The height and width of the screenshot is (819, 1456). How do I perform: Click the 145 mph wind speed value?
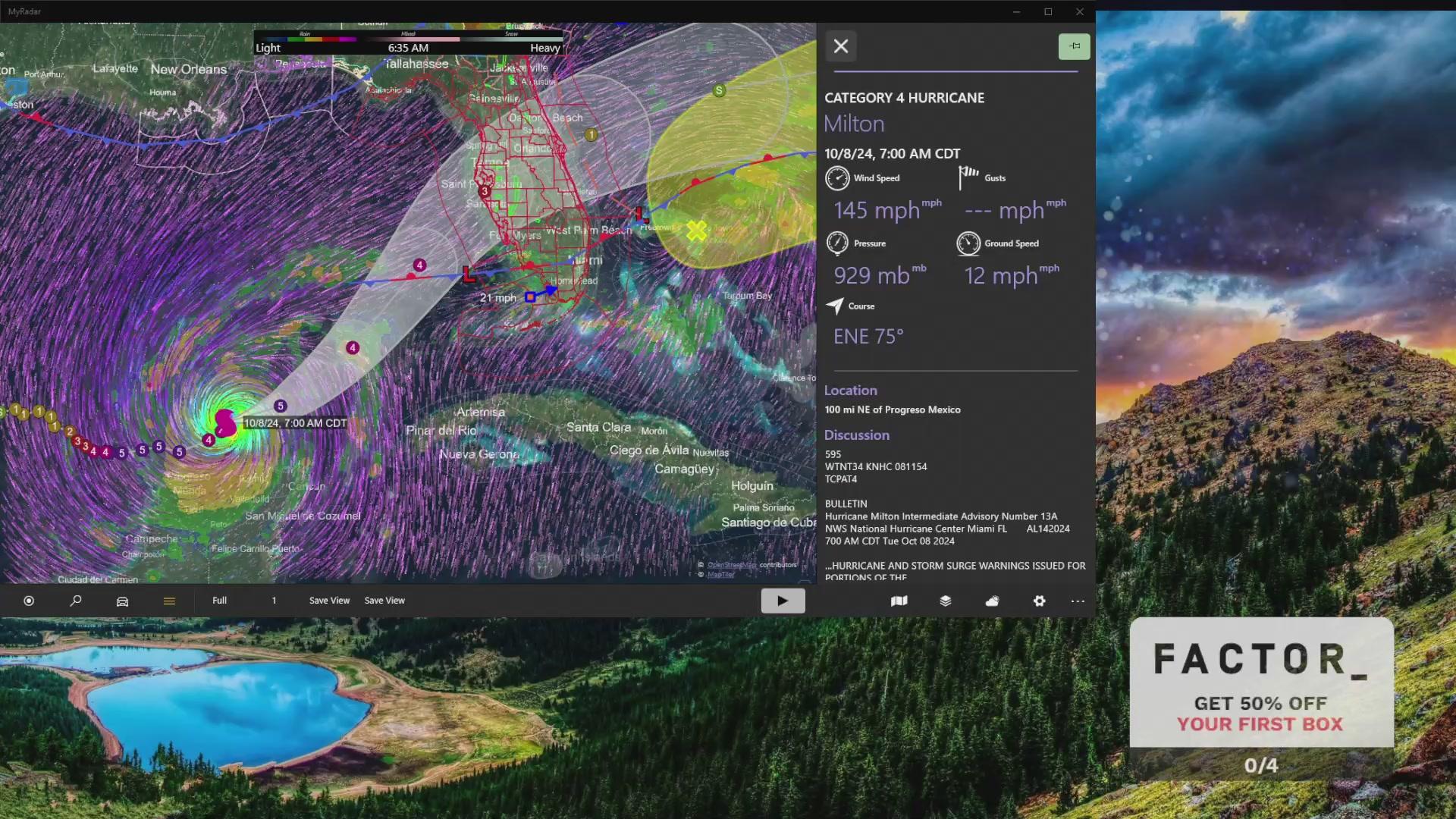click(x=887, y=210)
